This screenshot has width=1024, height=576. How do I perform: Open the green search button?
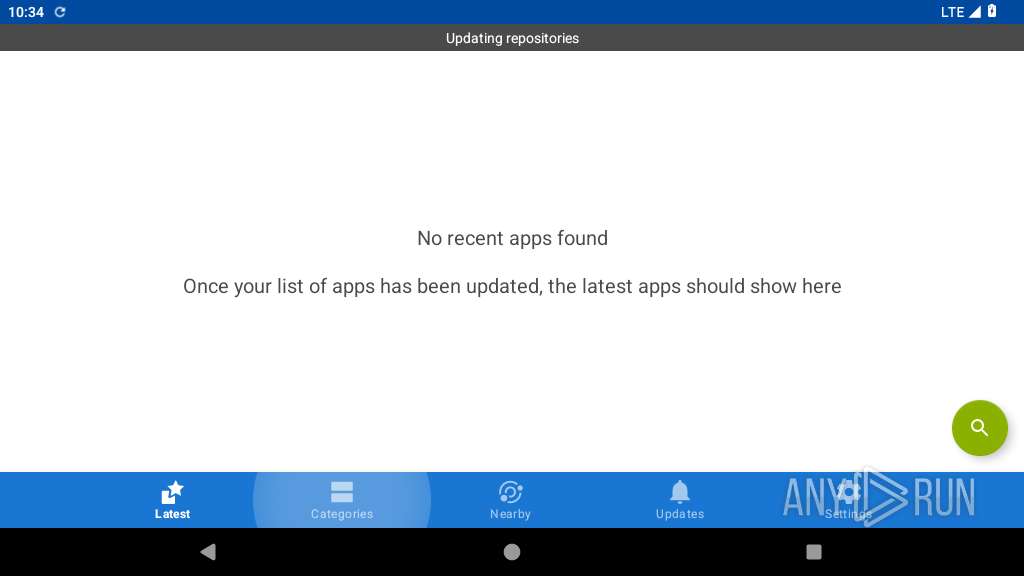[x=979, y=428]
